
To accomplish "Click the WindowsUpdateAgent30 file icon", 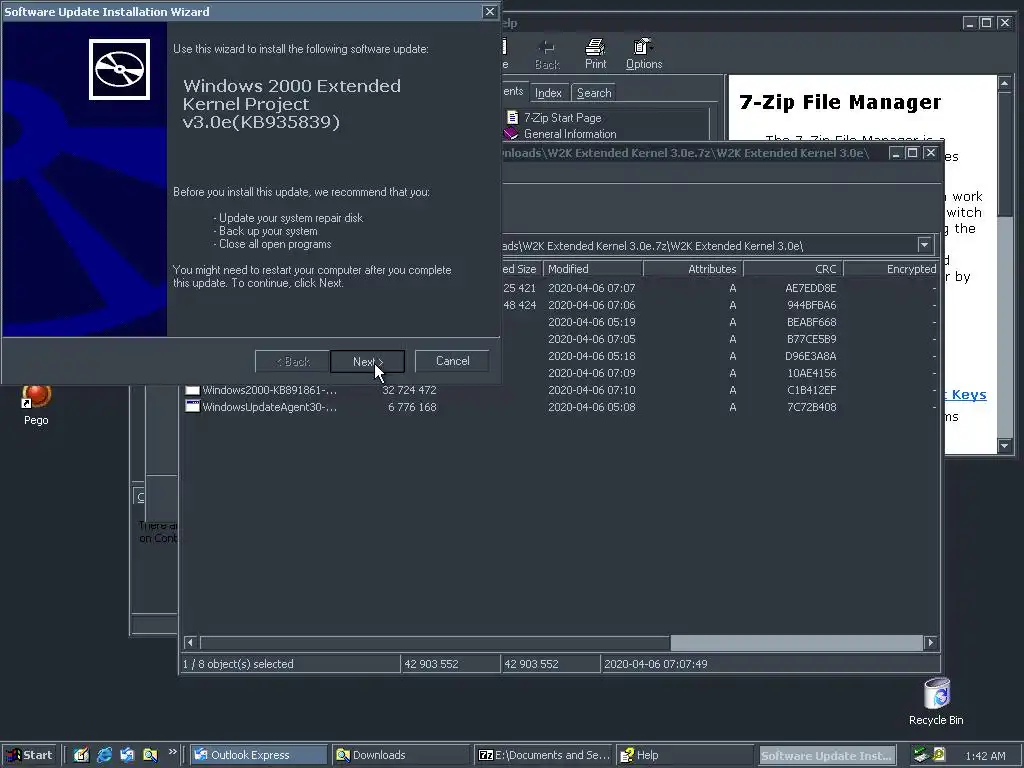I will coord(192,407).
